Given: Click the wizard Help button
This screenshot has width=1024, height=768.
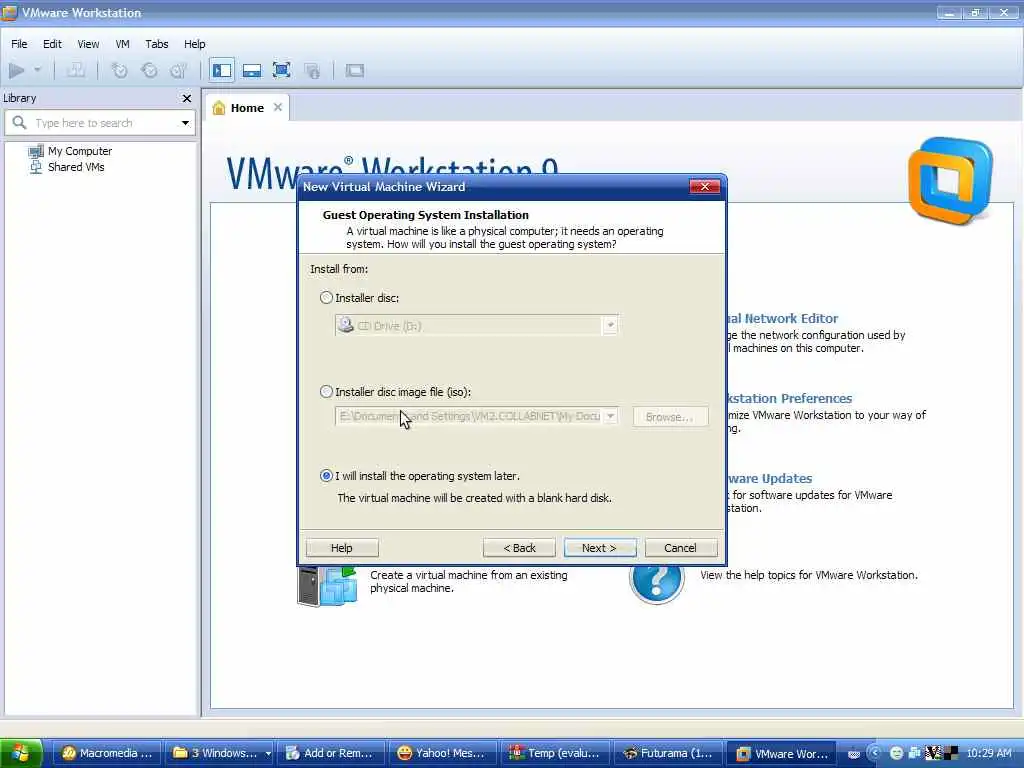Looking at the screenshot, I should point(342,548).
